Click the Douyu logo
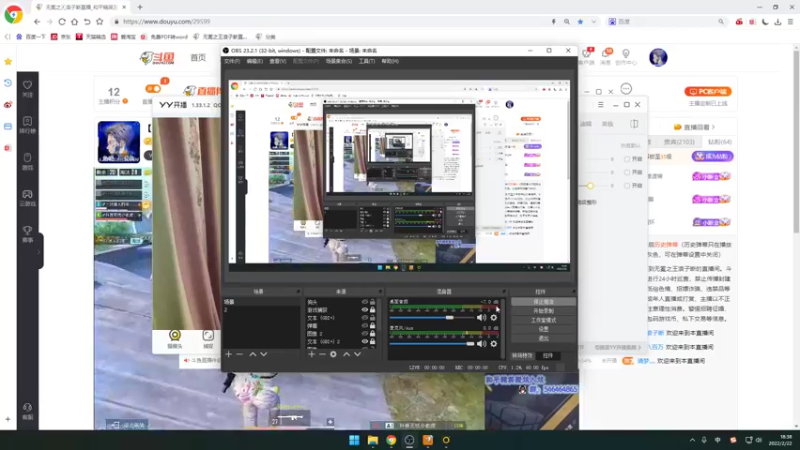The width and height of the screenshot is (800, 450). 158,58
